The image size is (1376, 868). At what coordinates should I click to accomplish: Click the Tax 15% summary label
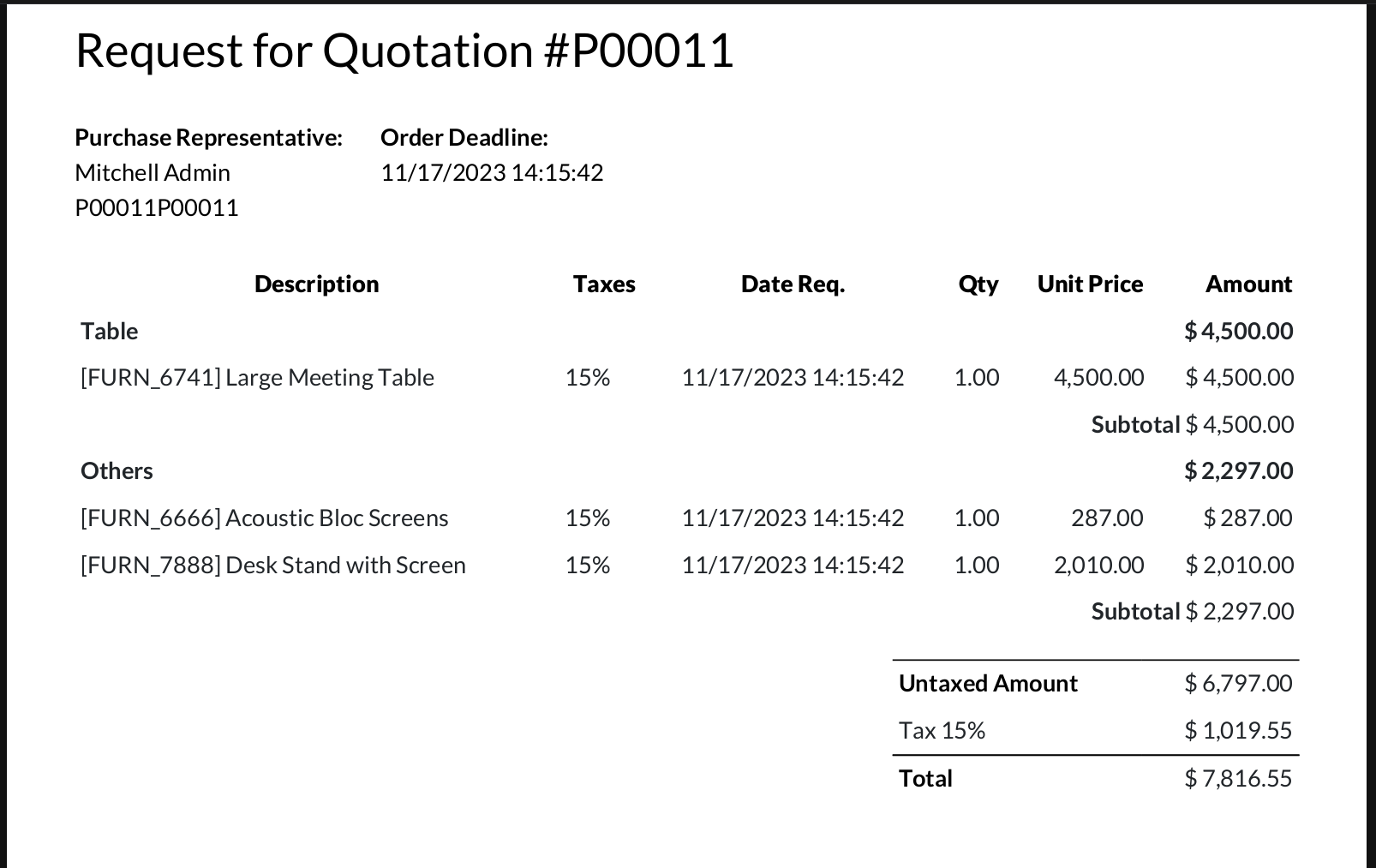942,731
